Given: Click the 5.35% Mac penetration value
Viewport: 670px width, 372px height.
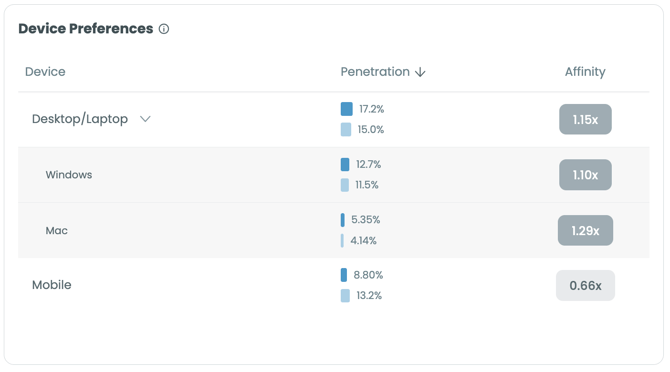Looking at the screenshot, I should coord(365,220).
